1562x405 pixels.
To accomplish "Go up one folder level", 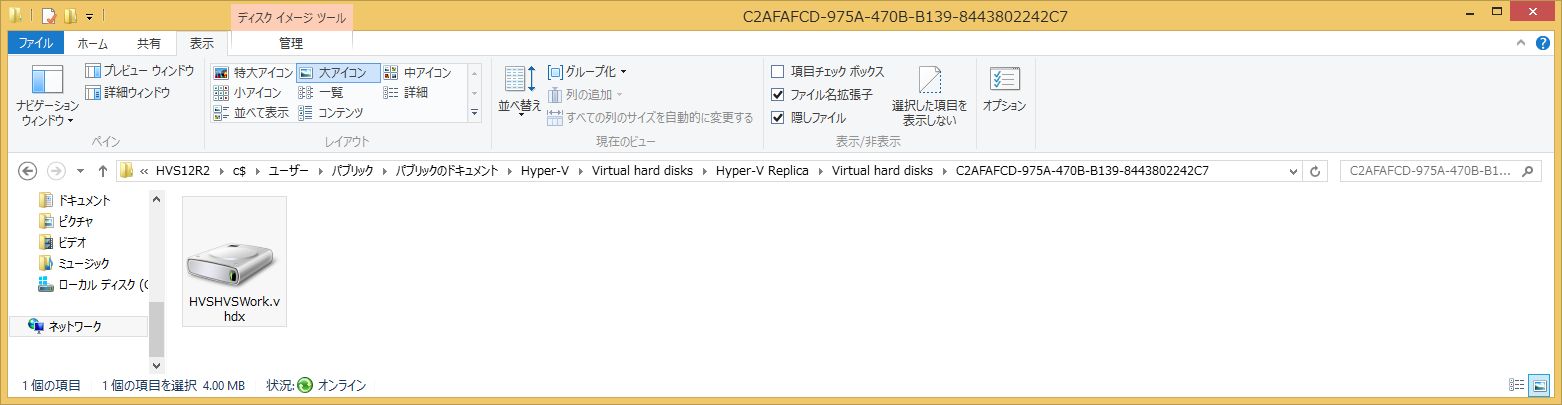I will [102, 170].
